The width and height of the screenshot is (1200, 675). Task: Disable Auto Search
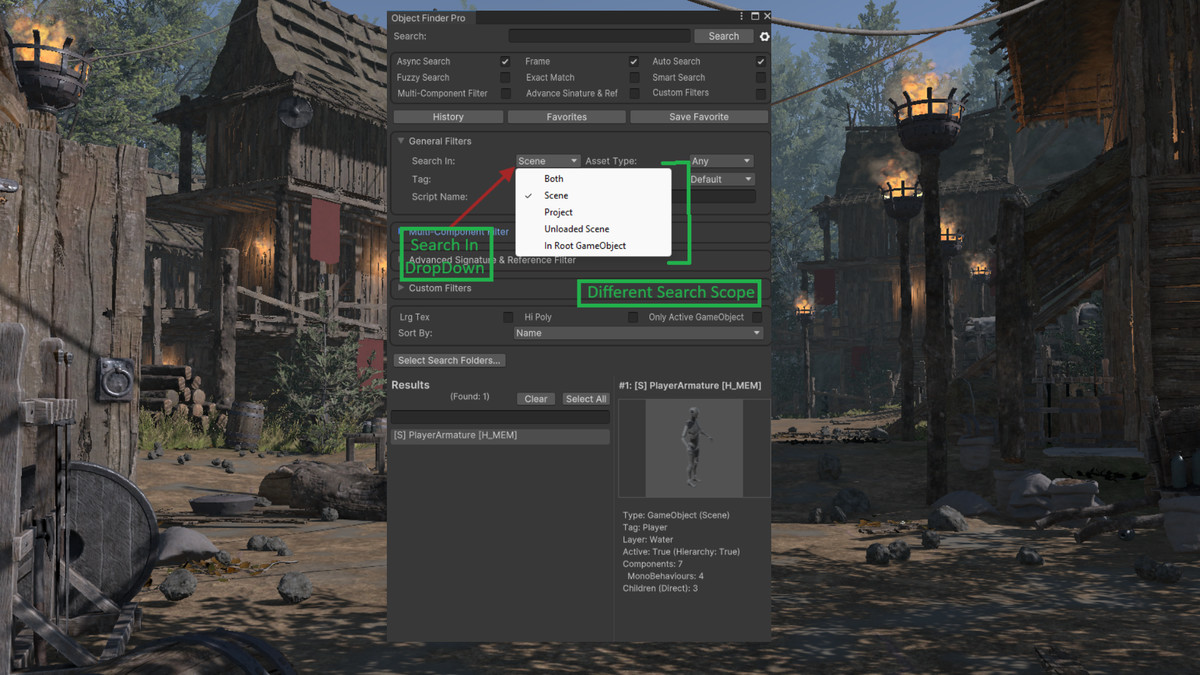tap(760, 61)
